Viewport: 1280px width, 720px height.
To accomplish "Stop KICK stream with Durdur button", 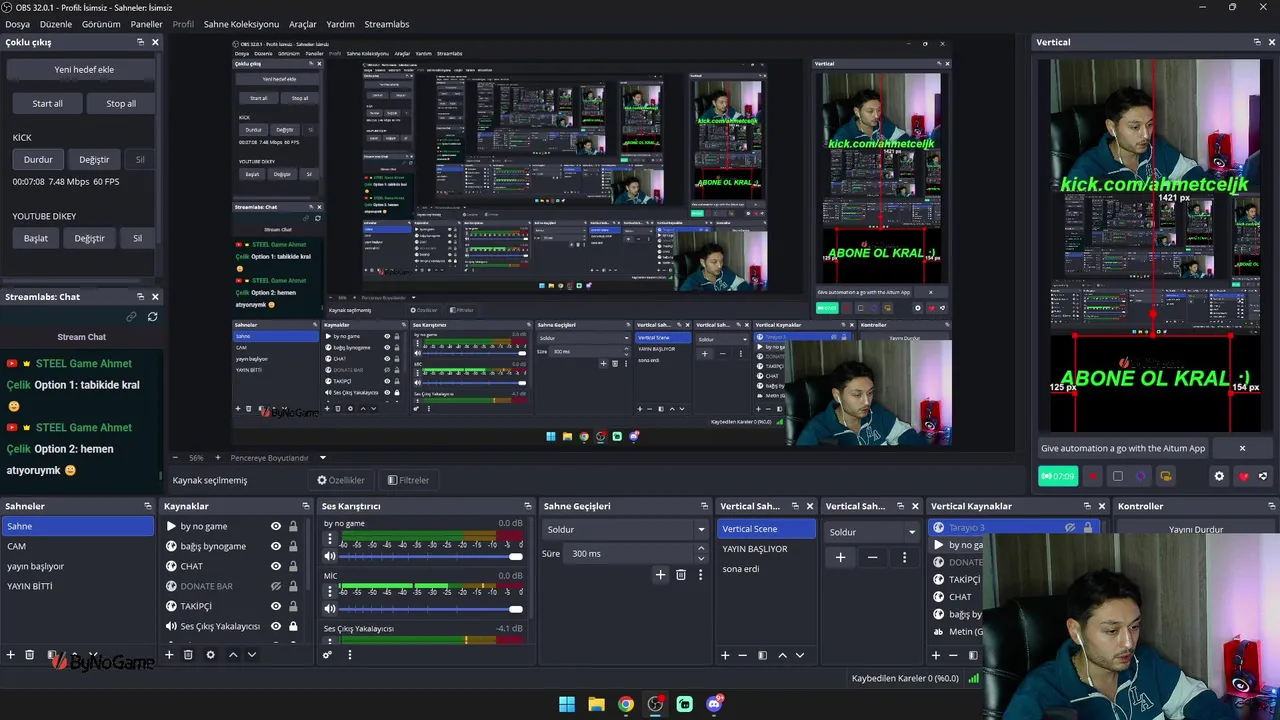I will pyautogui.click(x=38, y=159).
